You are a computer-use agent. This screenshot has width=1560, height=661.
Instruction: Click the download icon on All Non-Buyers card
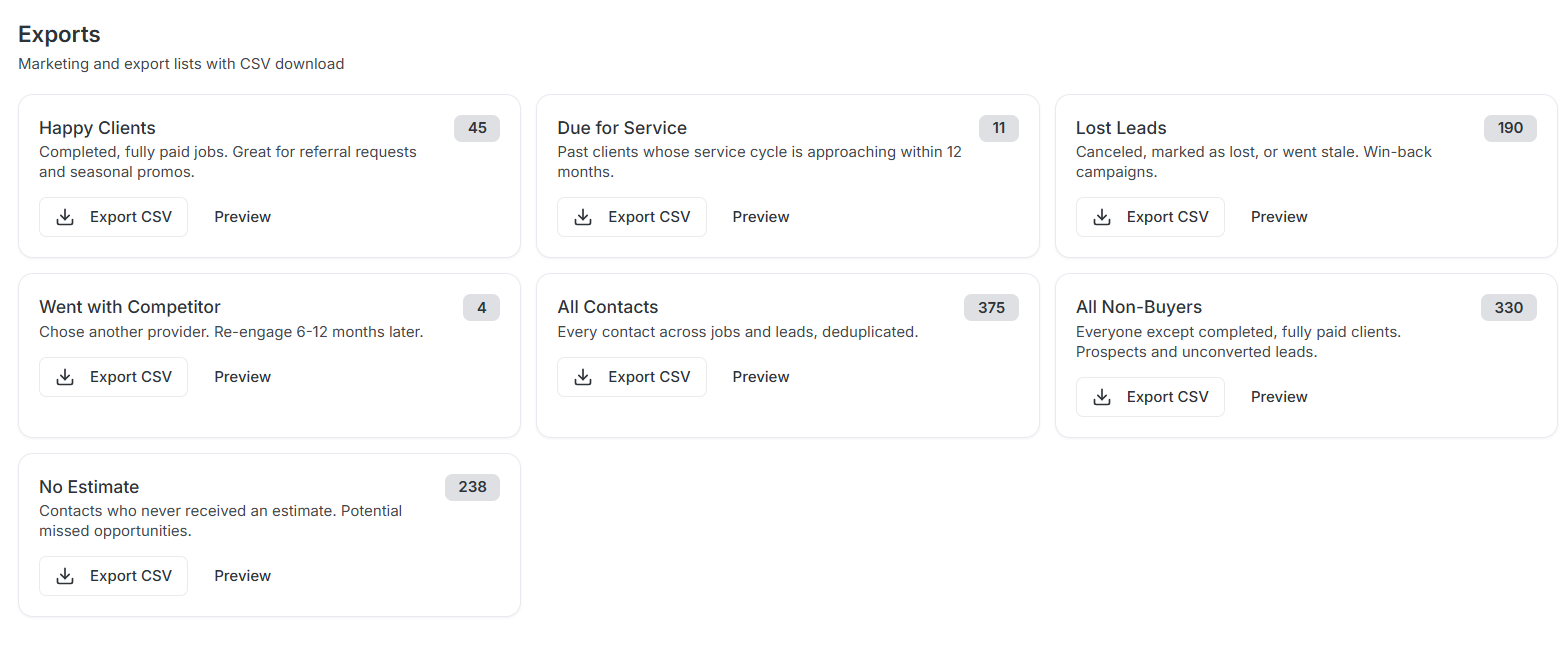pos(1102,396)
